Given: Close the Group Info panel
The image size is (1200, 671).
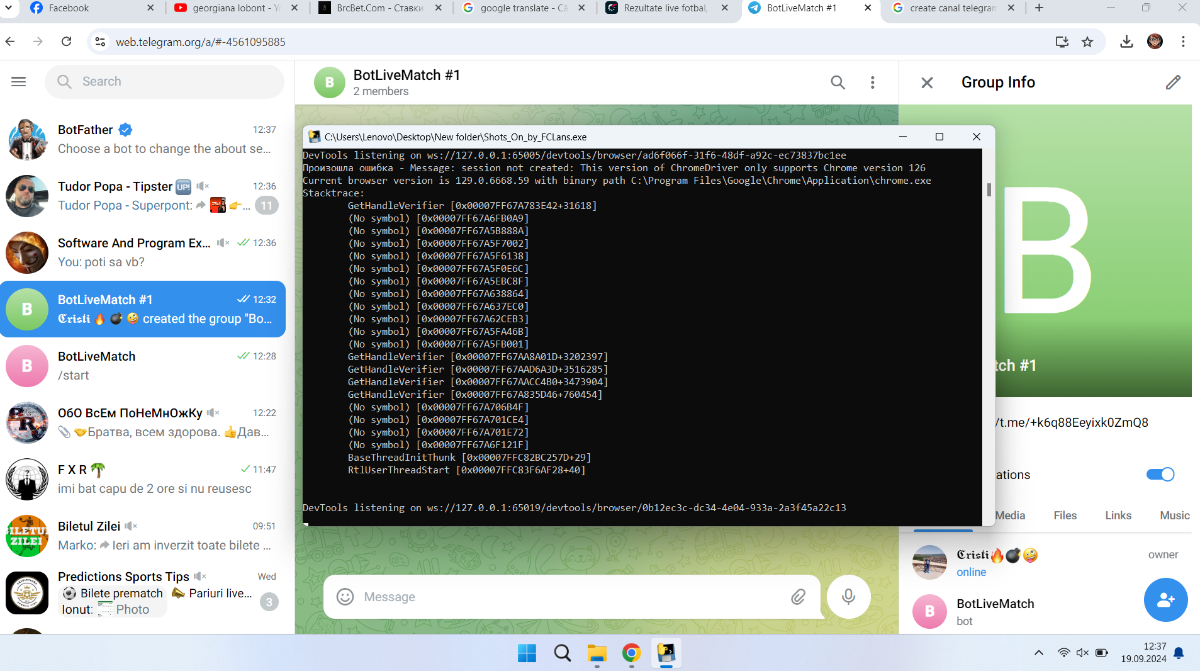Looking at the screenshot, I should coord(927,83).
